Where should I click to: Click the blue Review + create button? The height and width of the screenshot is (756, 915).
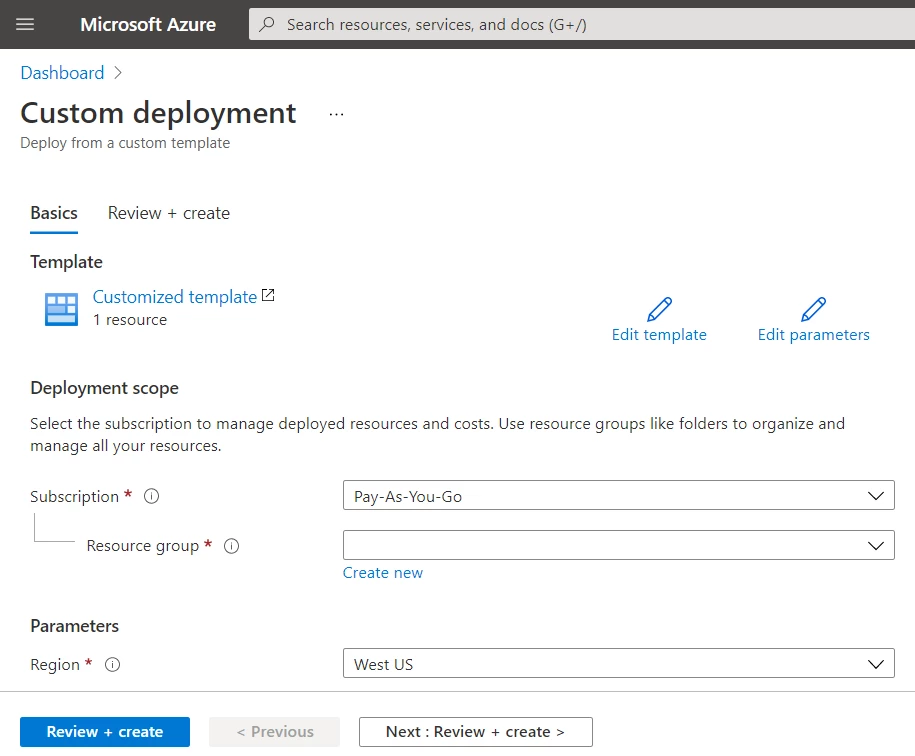click(x=105, y=732)
